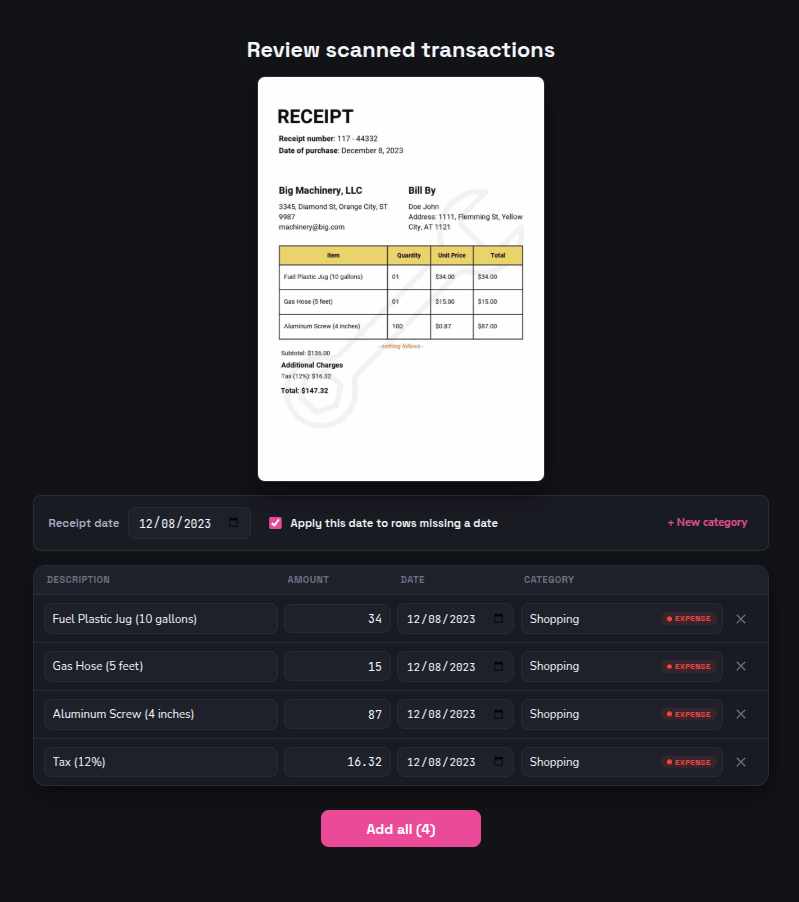Click the DATE column header
The image size is (799, 902).
(x=412, y=580)
